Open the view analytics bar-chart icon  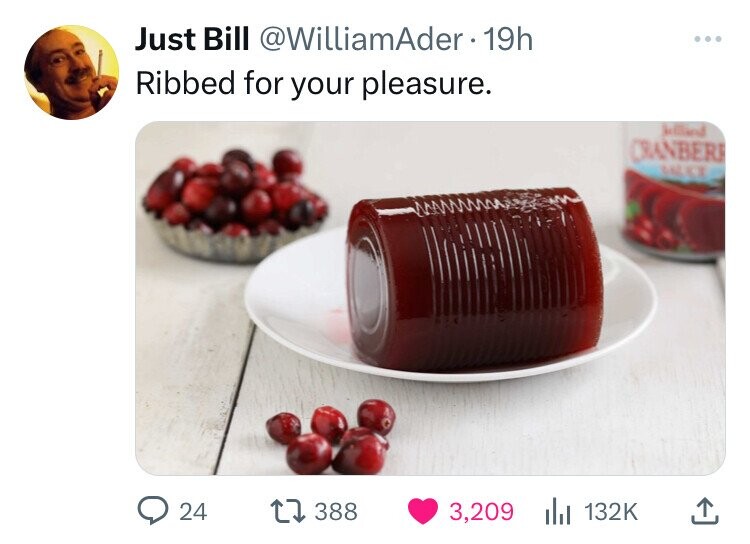(x=558, y=511)
